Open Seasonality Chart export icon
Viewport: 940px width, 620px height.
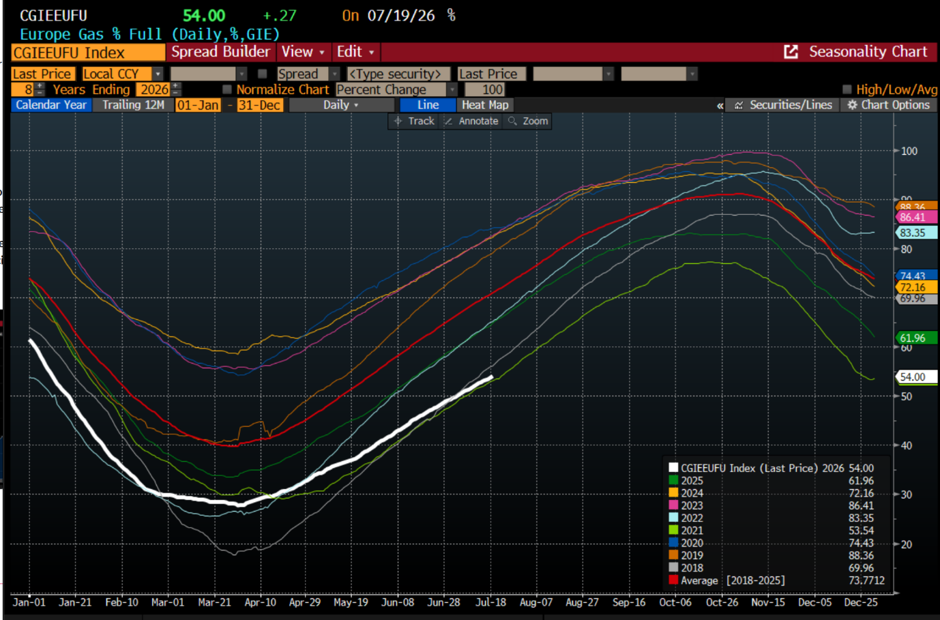791,52
